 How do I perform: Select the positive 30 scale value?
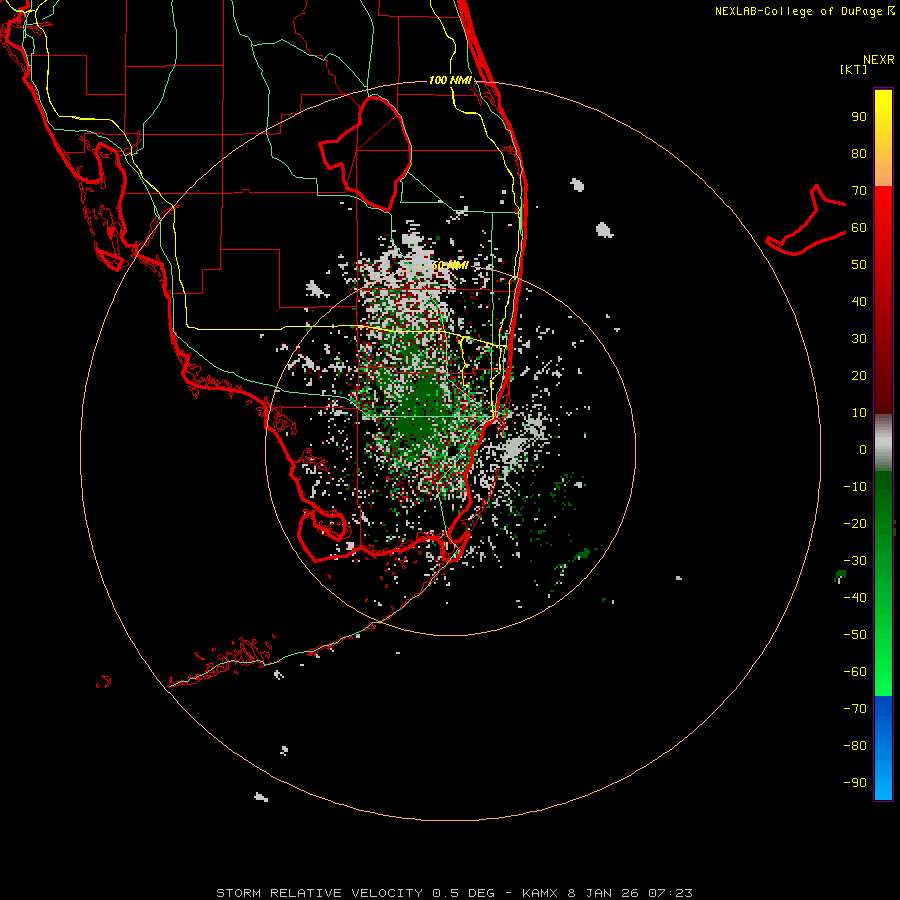[859, 339]
